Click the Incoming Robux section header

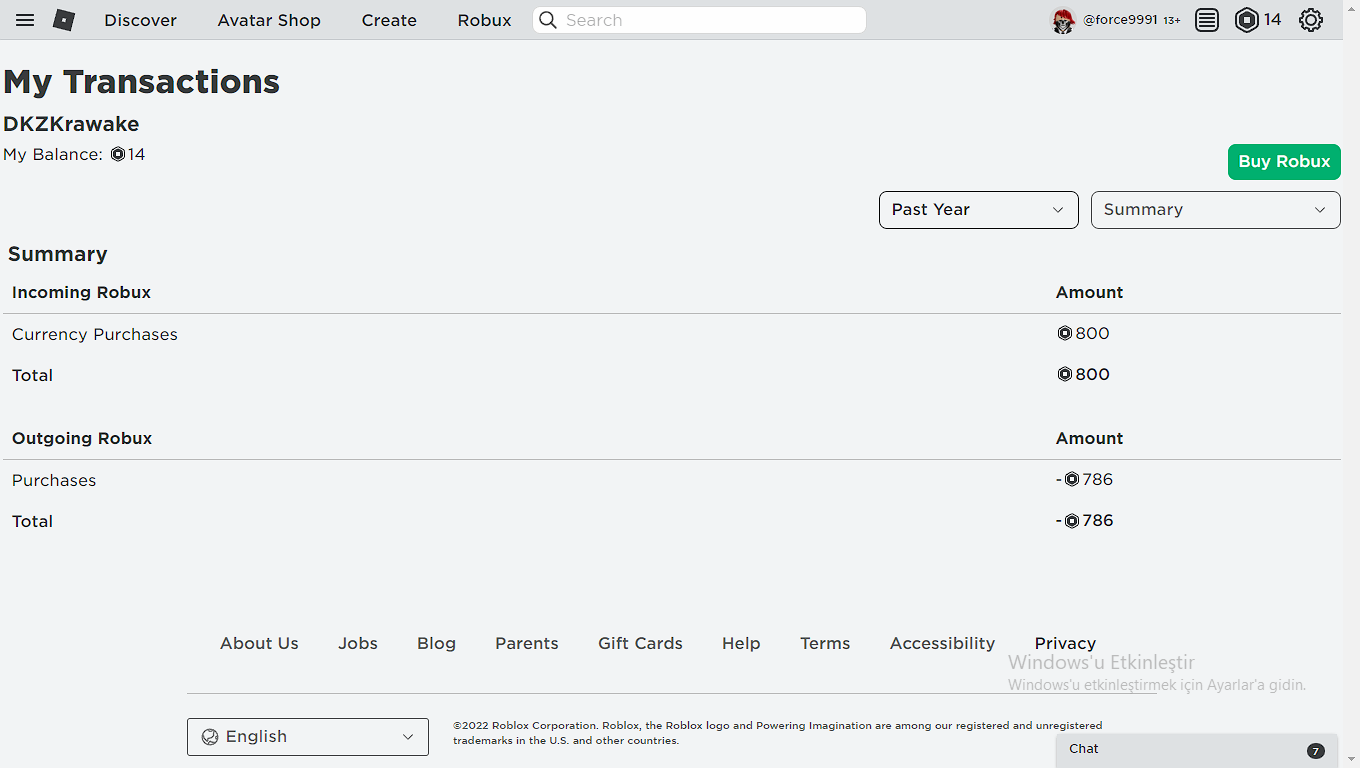coord(81,292)
